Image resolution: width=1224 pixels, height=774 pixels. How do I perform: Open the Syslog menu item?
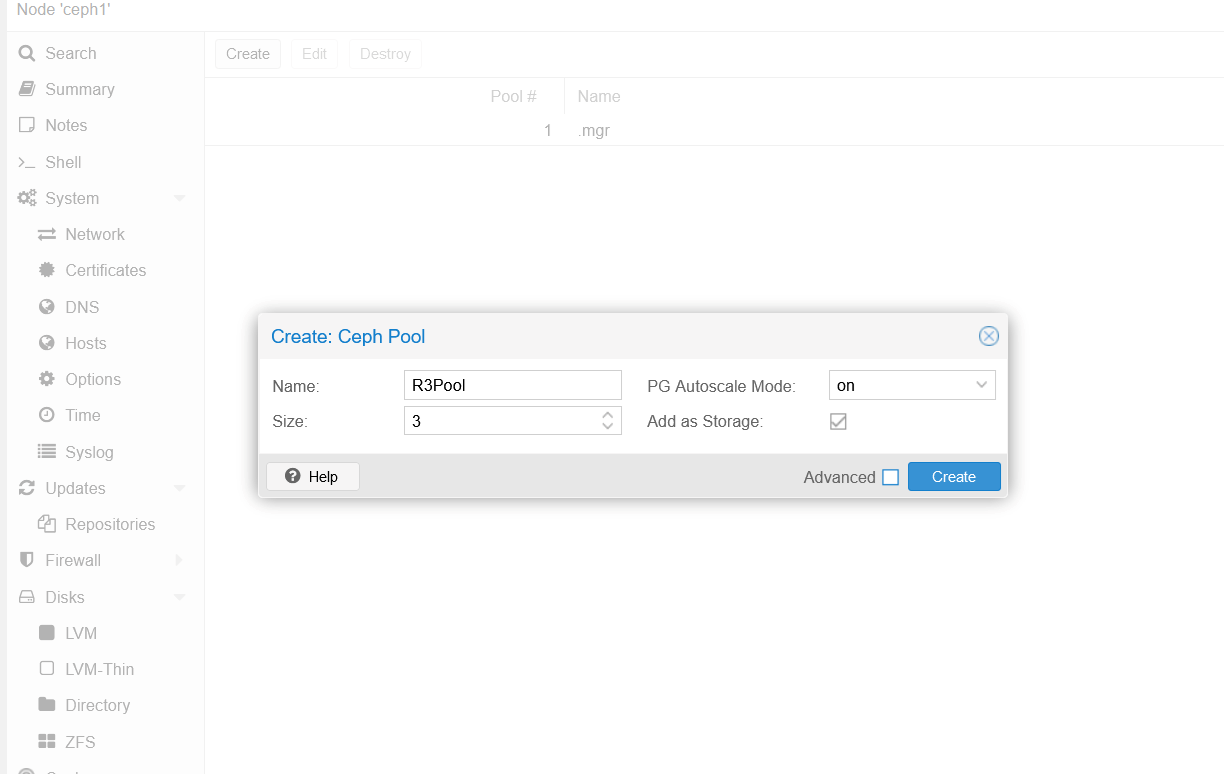[x=89, y=452]
